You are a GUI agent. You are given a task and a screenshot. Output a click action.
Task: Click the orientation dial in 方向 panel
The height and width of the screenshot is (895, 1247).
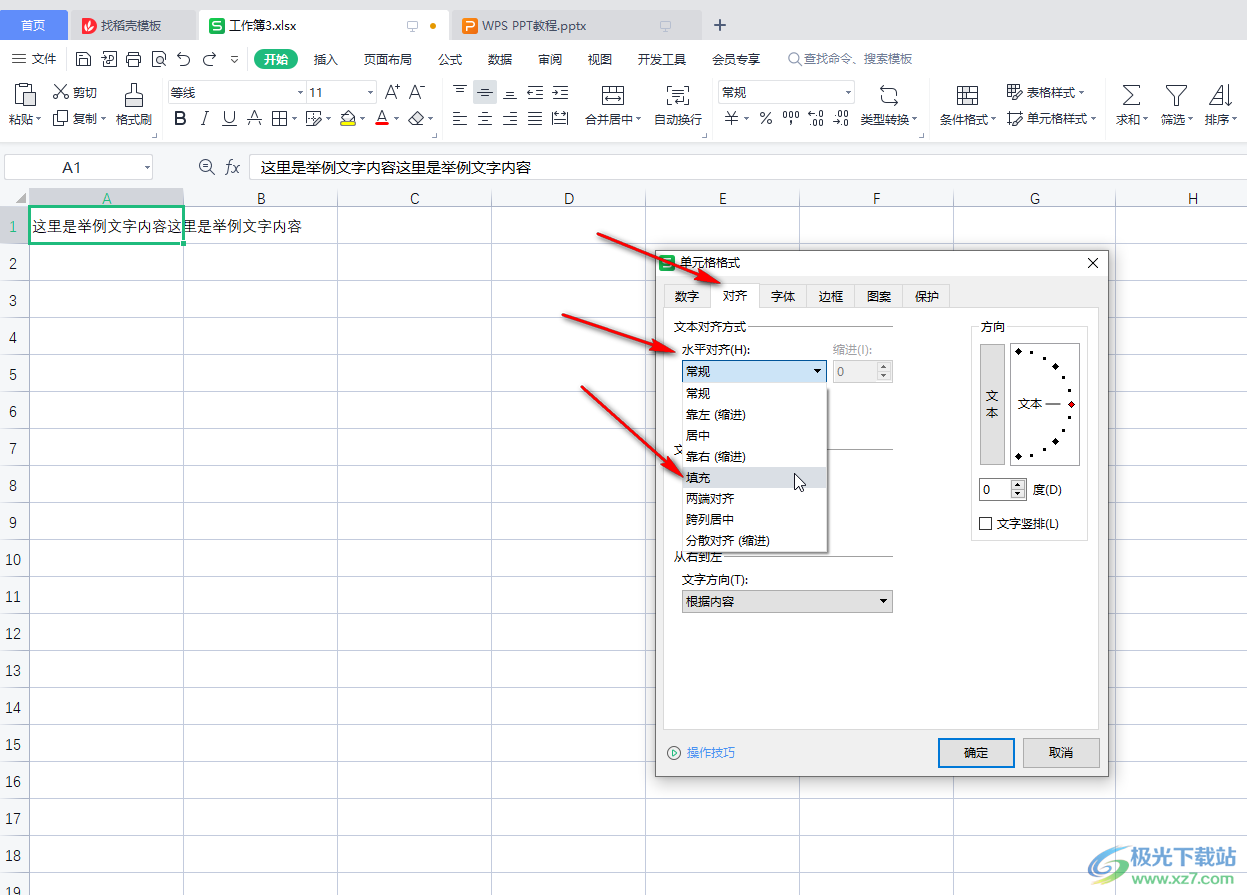[1046, 404]
